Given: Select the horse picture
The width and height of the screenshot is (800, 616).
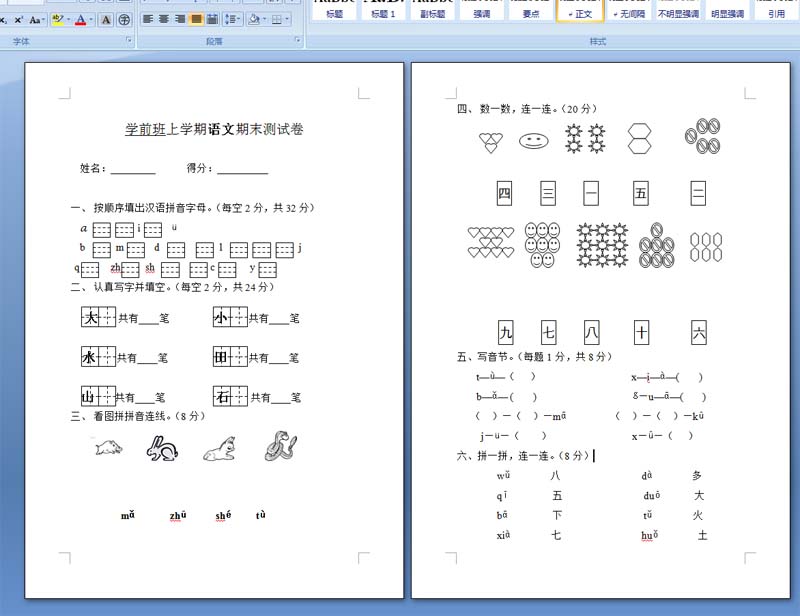Looking at the screenshot, I should pyautogui.click(x=219, y=449).
